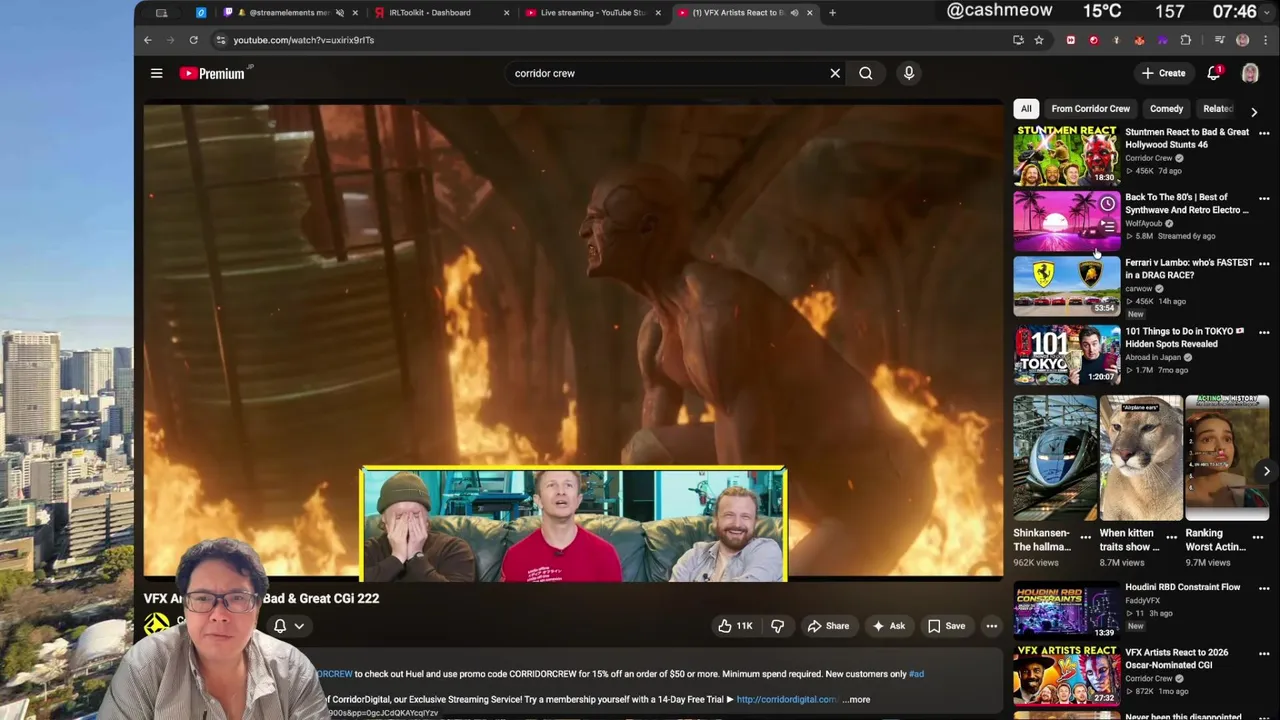Mute the VFX Artists React tab audio
The height and width of the screenshot is (720, 1280).
click(x=794, y=13)
